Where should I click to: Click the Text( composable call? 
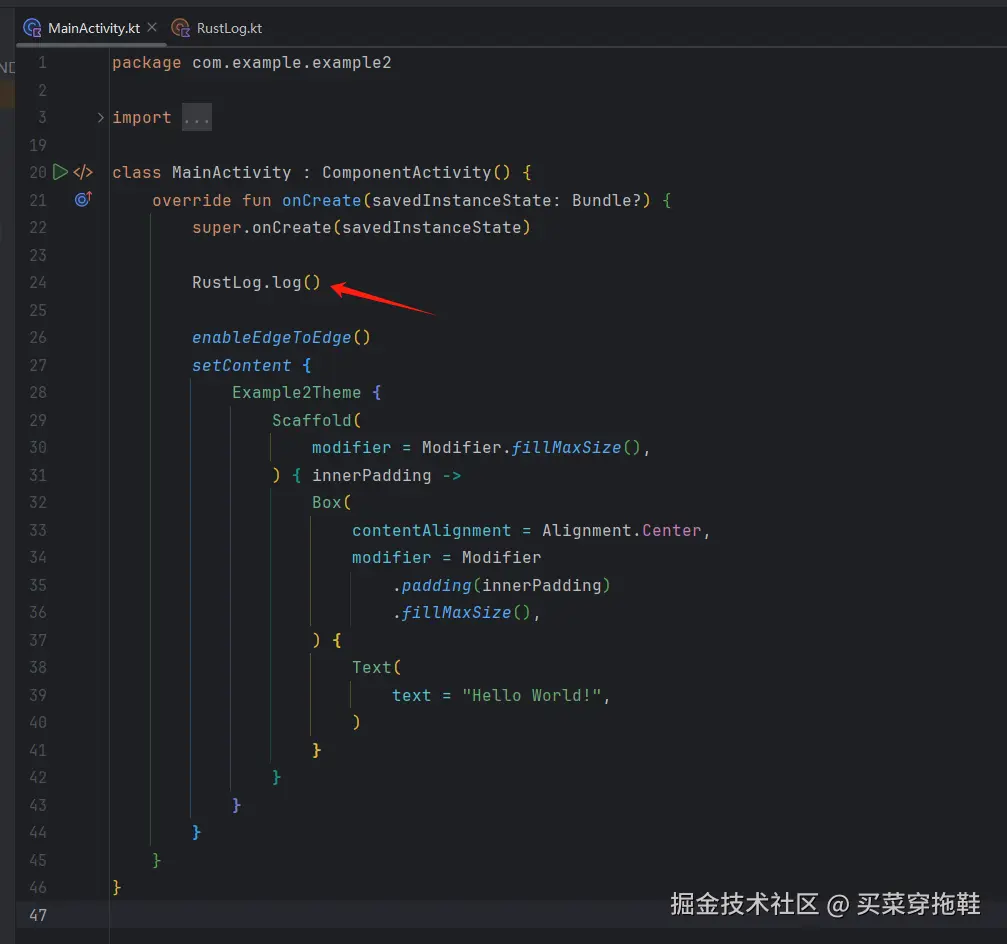376,668
